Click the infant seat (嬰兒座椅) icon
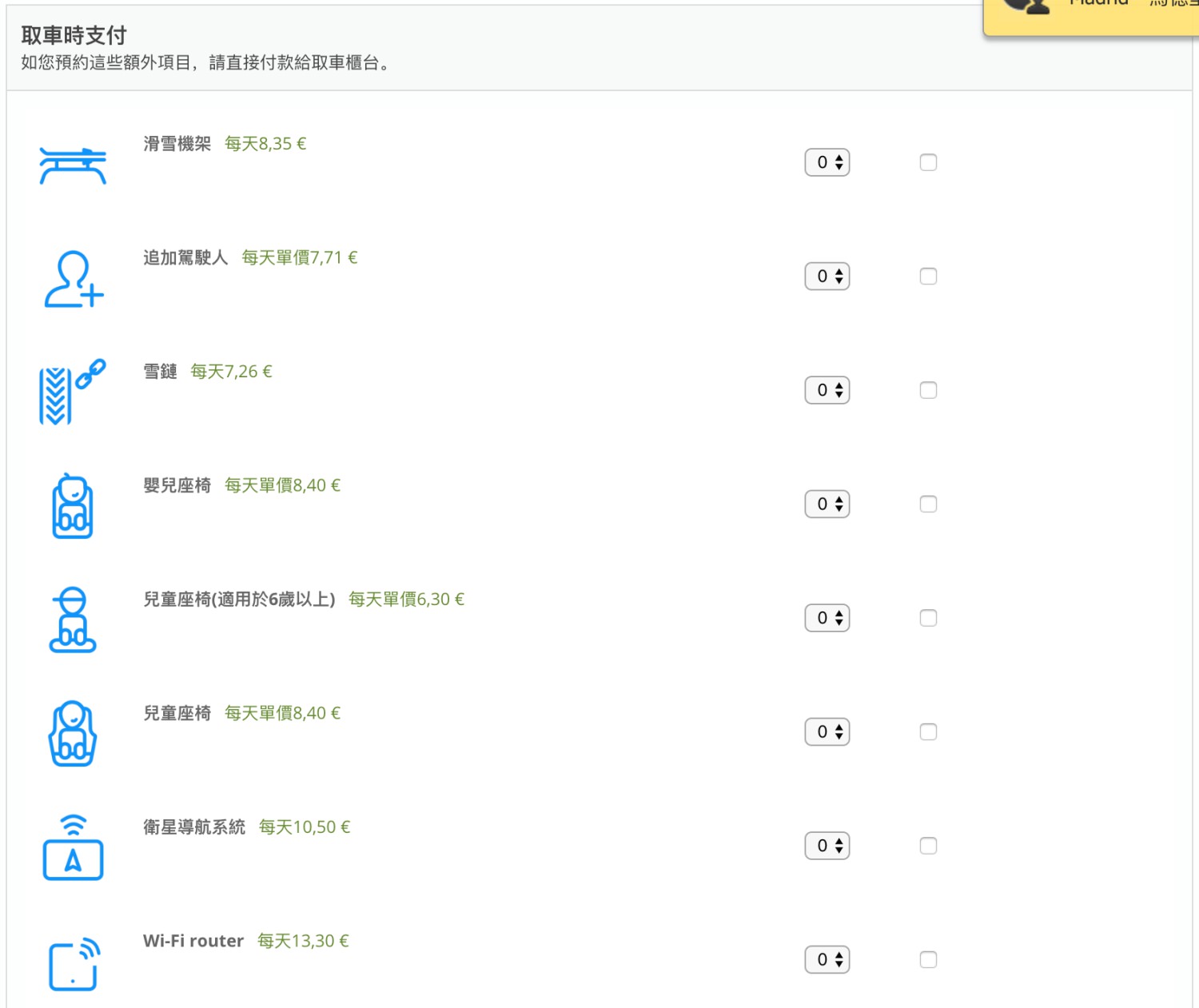This screenshot has width=1199, height=1008. click(x=73, y=505)
